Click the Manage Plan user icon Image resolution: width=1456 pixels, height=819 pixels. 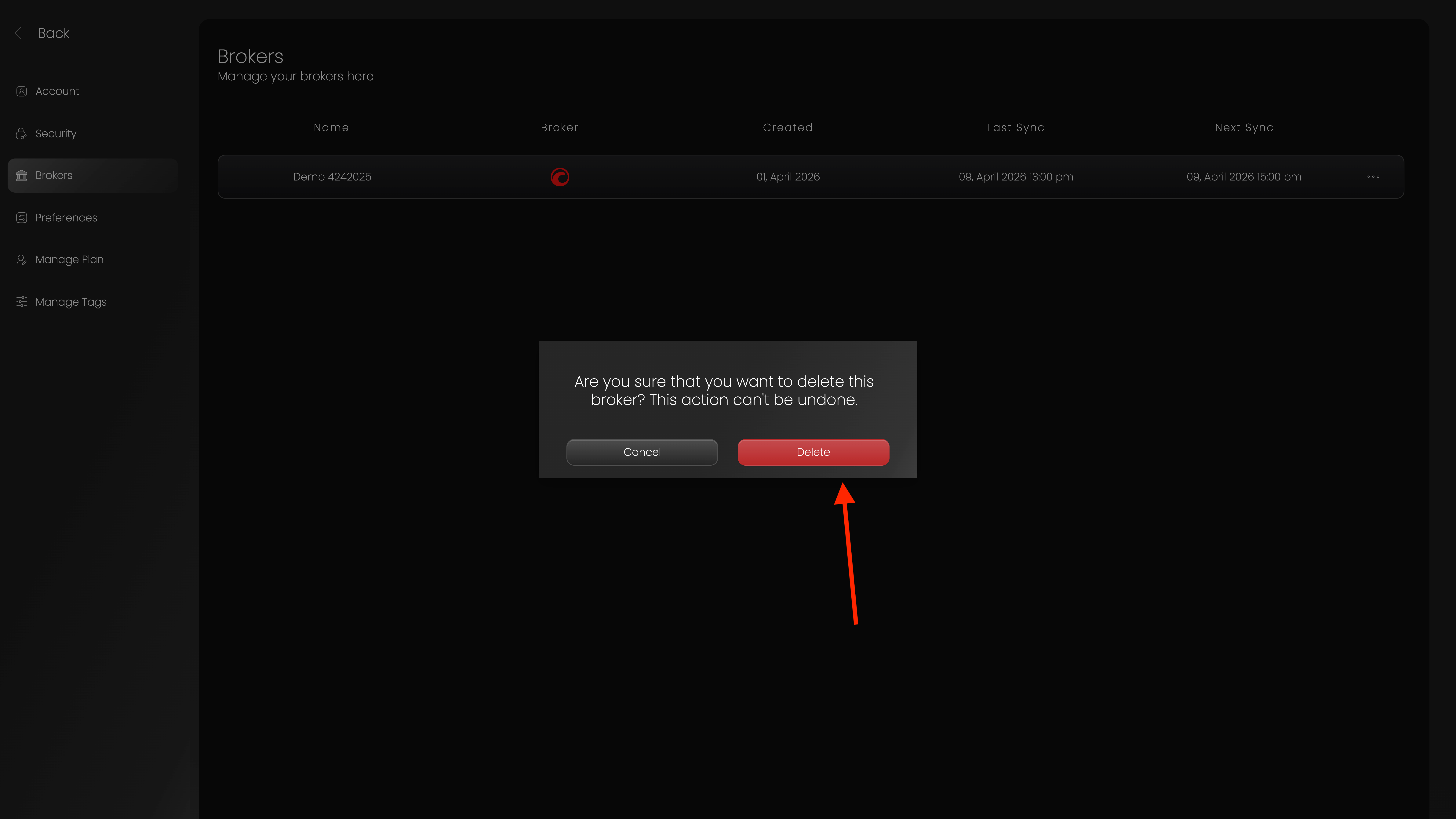[21, 259]
